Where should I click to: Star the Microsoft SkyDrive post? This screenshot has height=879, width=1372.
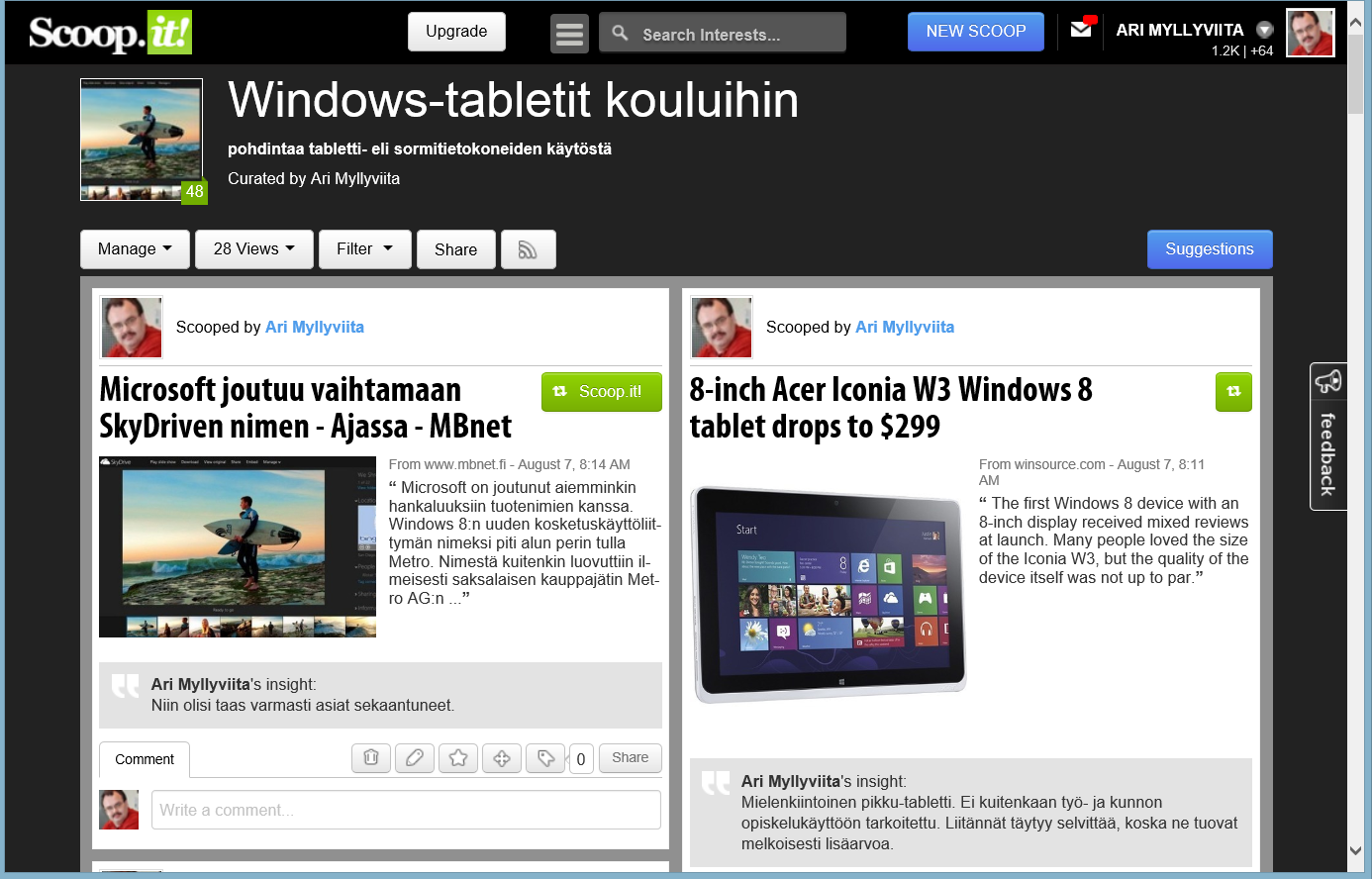tap(458, 758)
